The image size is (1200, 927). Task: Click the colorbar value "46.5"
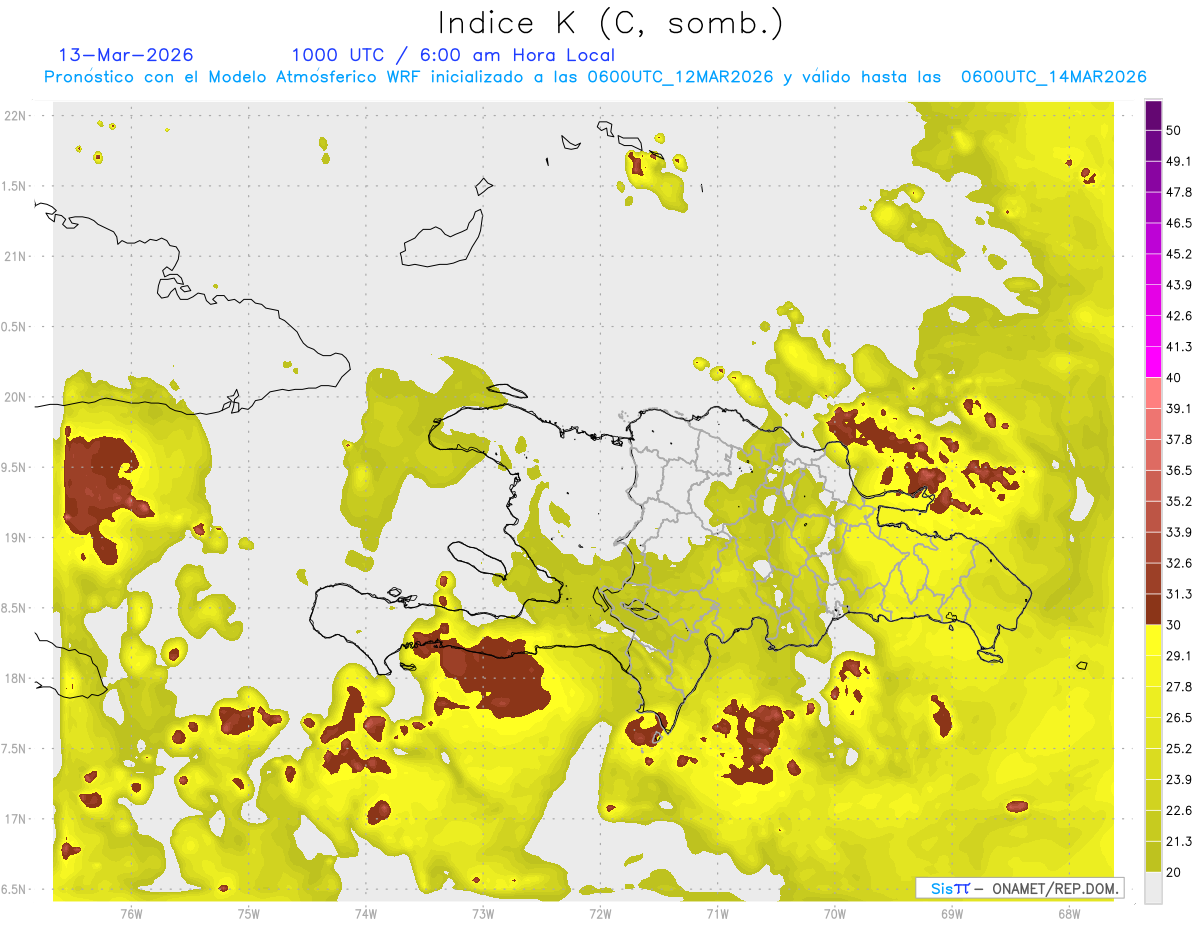[1180, 223]
